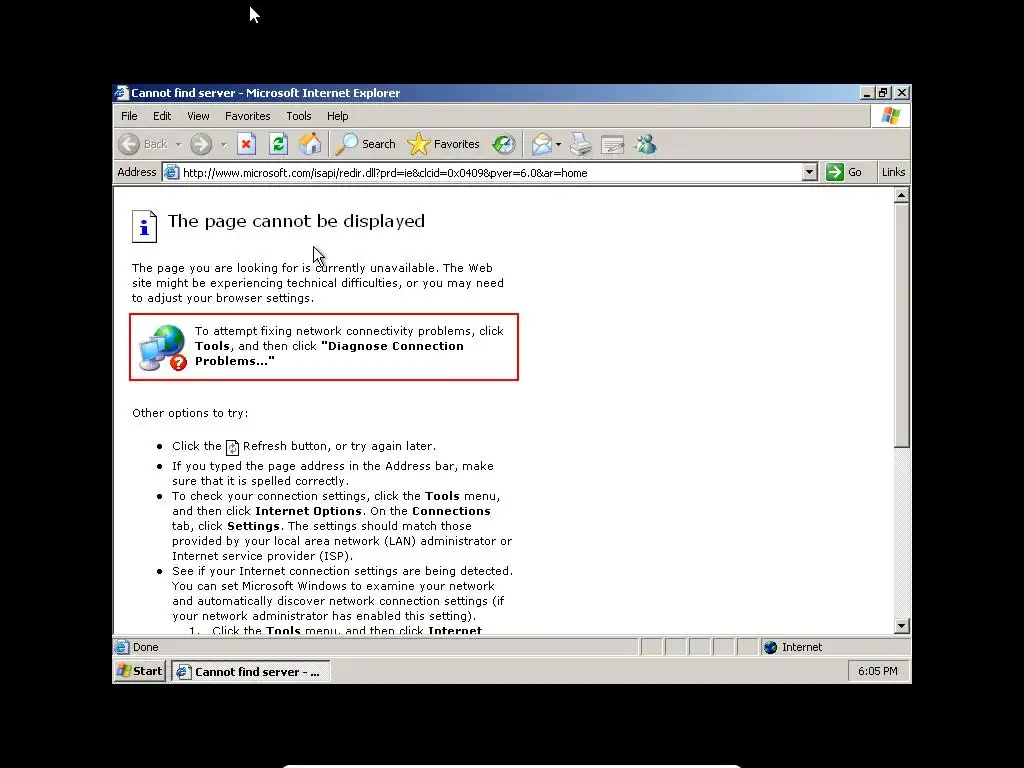The width and height of the screenshot is (1024, 768).
Task: Open the View menu
Action: [198, 116]
